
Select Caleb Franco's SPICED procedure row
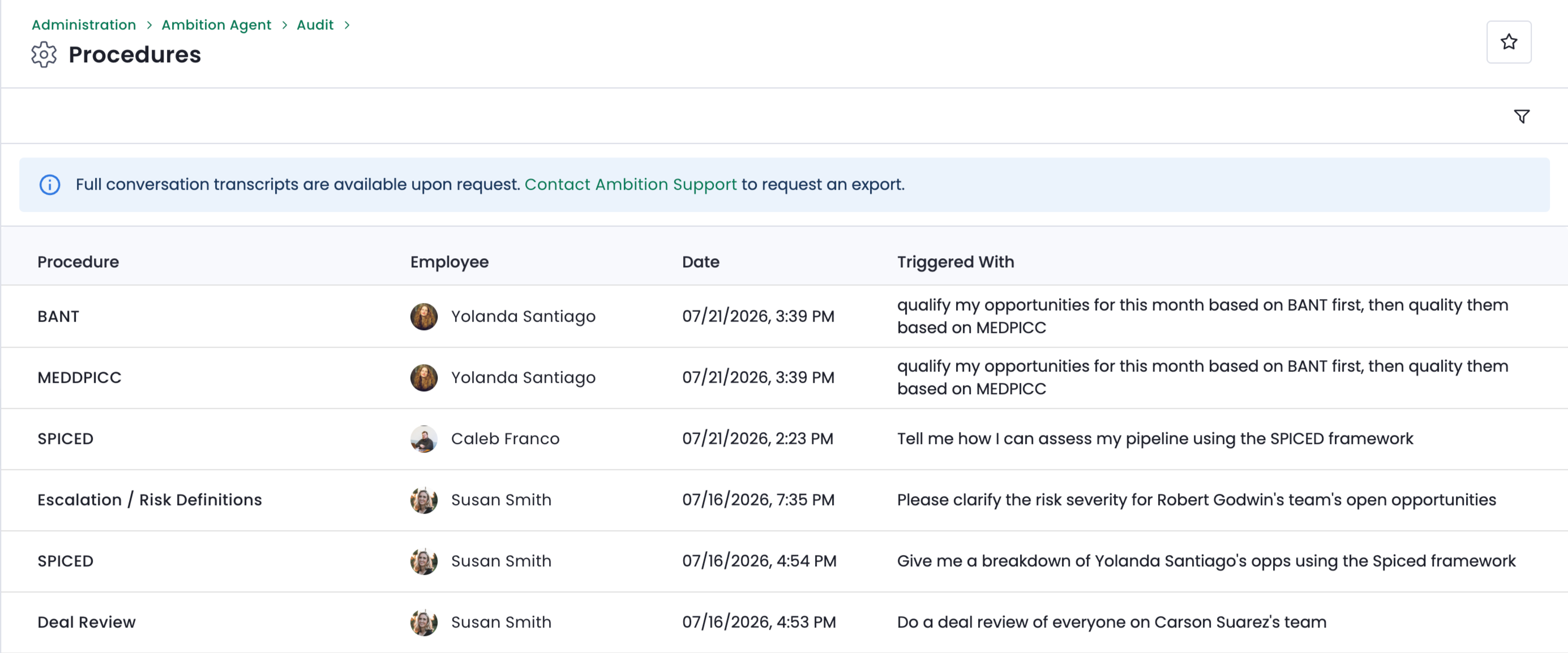(x=784, y=438)
